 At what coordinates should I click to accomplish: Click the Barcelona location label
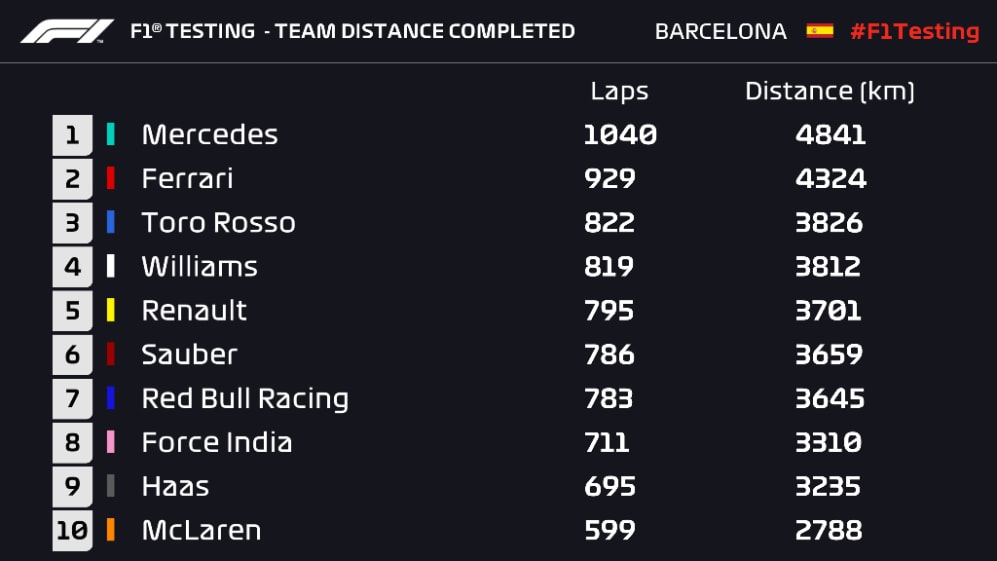(x=720, y=31)
